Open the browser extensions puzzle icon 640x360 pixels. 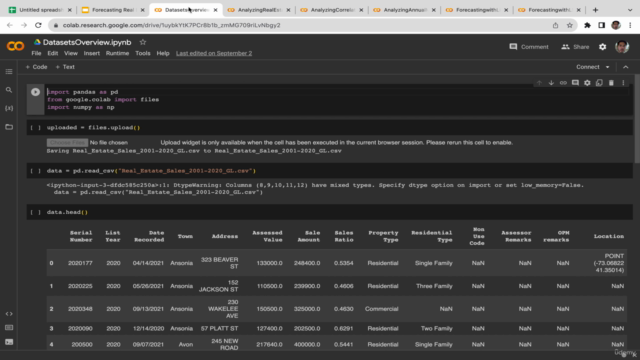coord(587,25)
